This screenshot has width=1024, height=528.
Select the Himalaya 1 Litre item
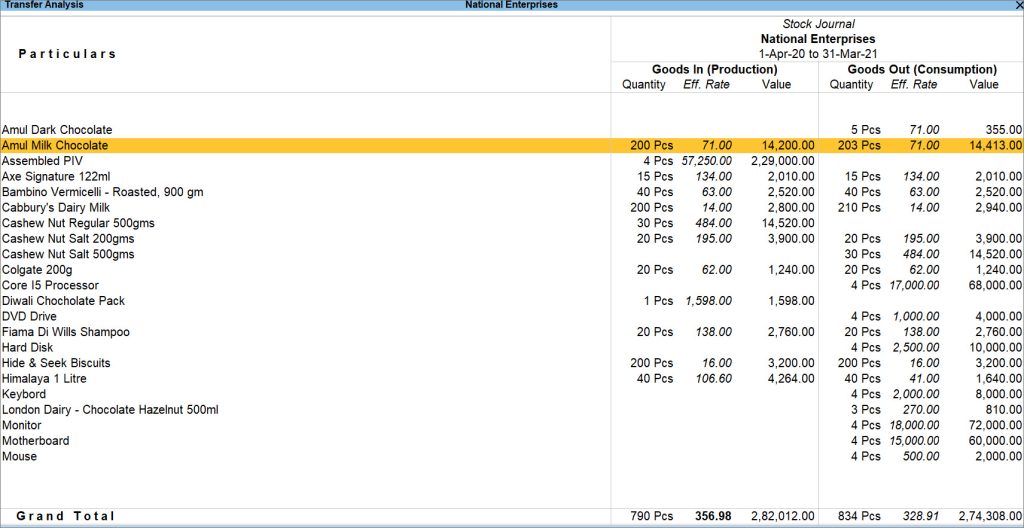pos(44,379)
